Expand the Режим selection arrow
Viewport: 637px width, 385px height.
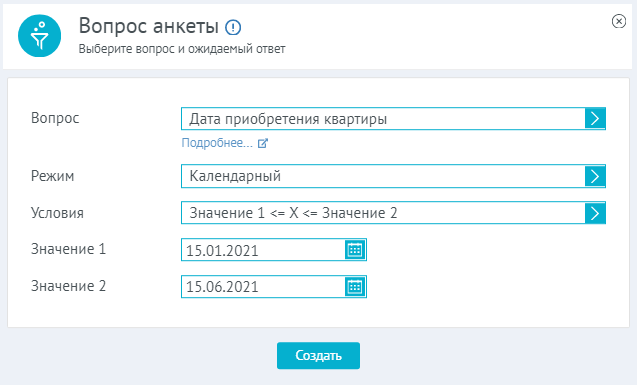click(595, 176)
